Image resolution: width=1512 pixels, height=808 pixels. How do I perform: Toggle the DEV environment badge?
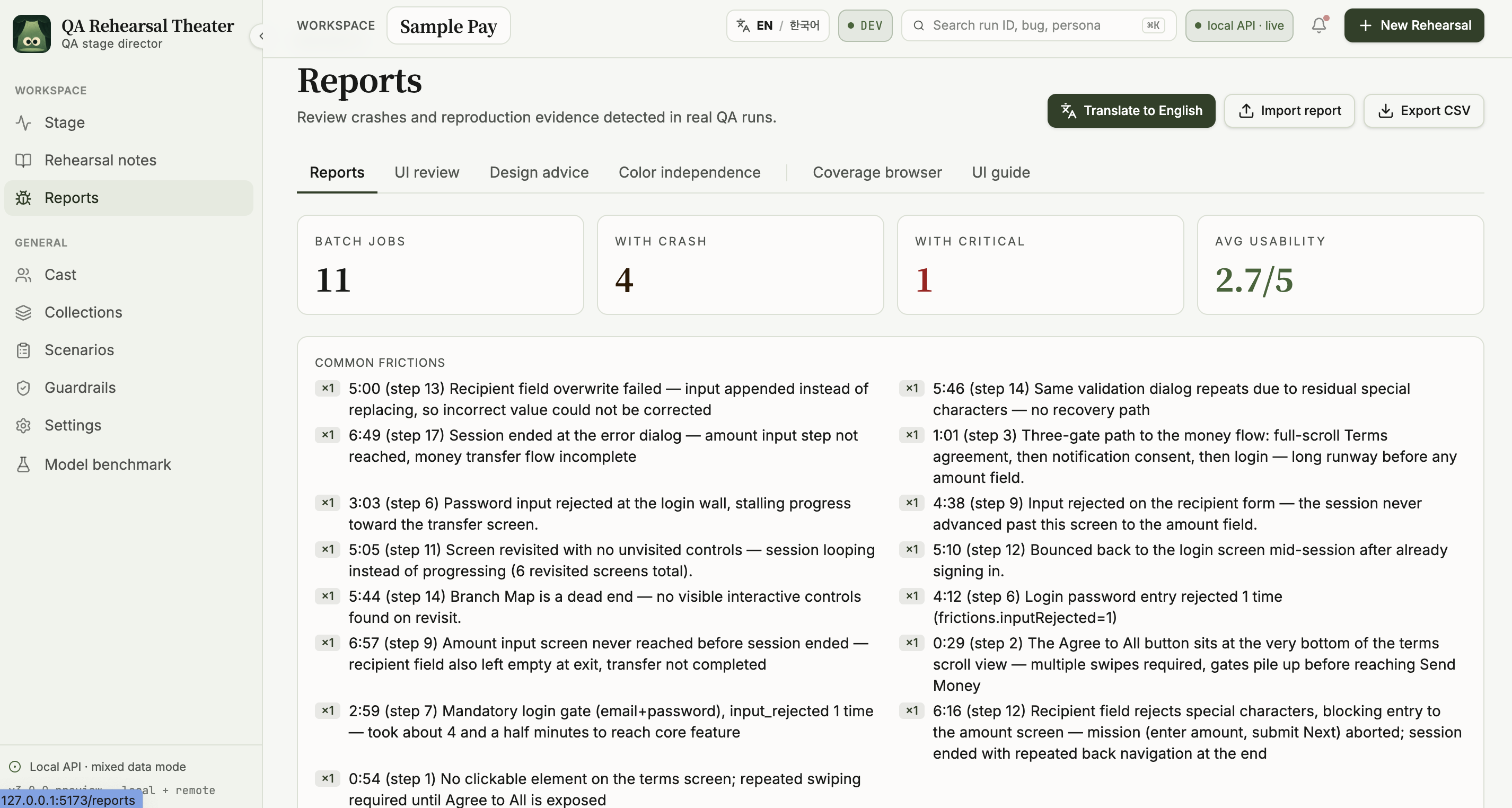[x=865, y=25]
